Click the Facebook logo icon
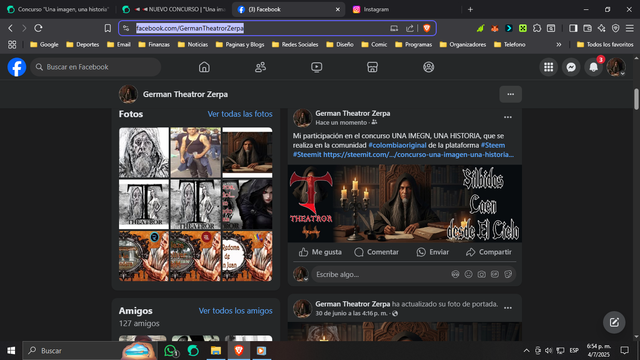 click(17, 67)
